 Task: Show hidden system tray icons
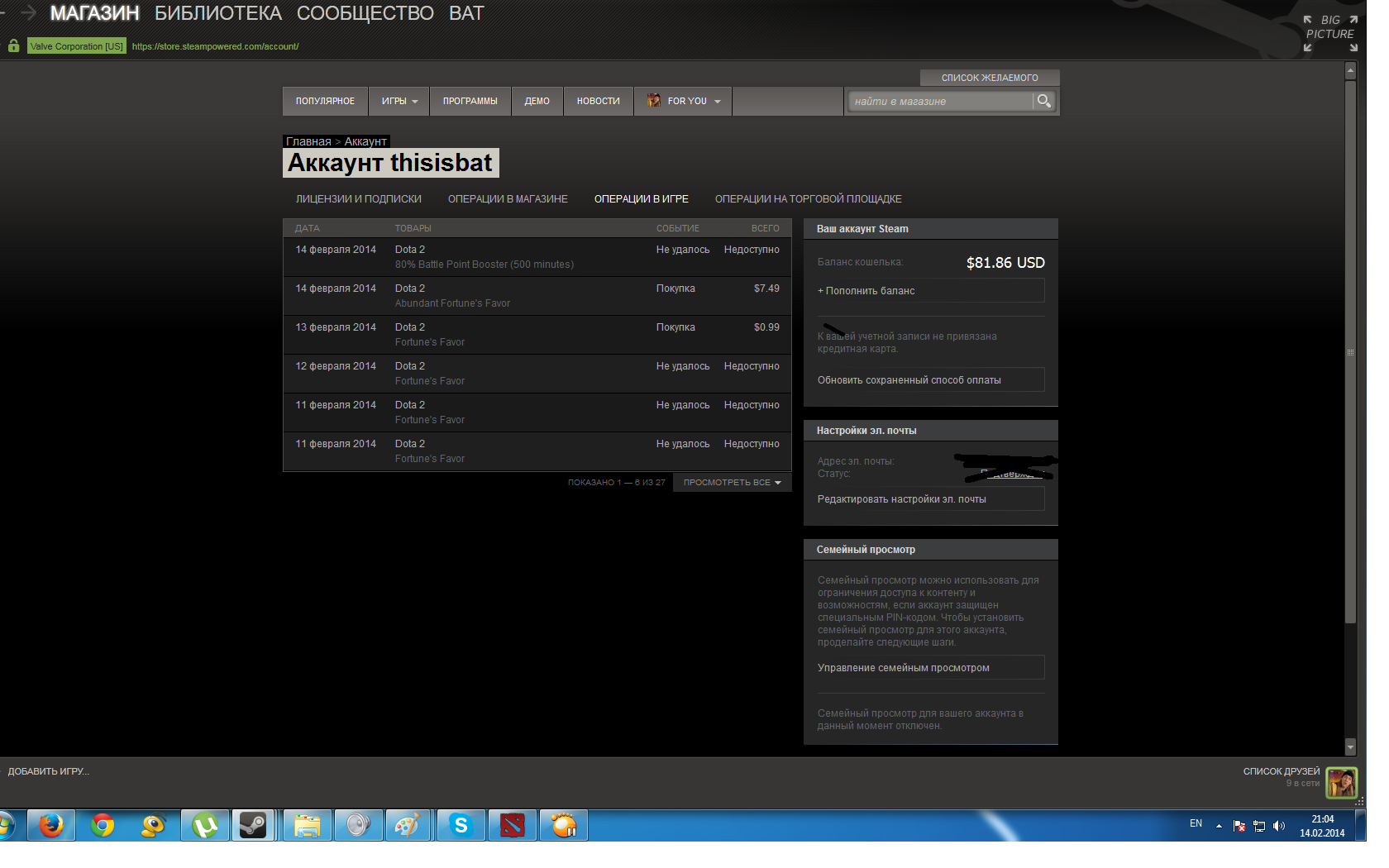point(1219,825)
